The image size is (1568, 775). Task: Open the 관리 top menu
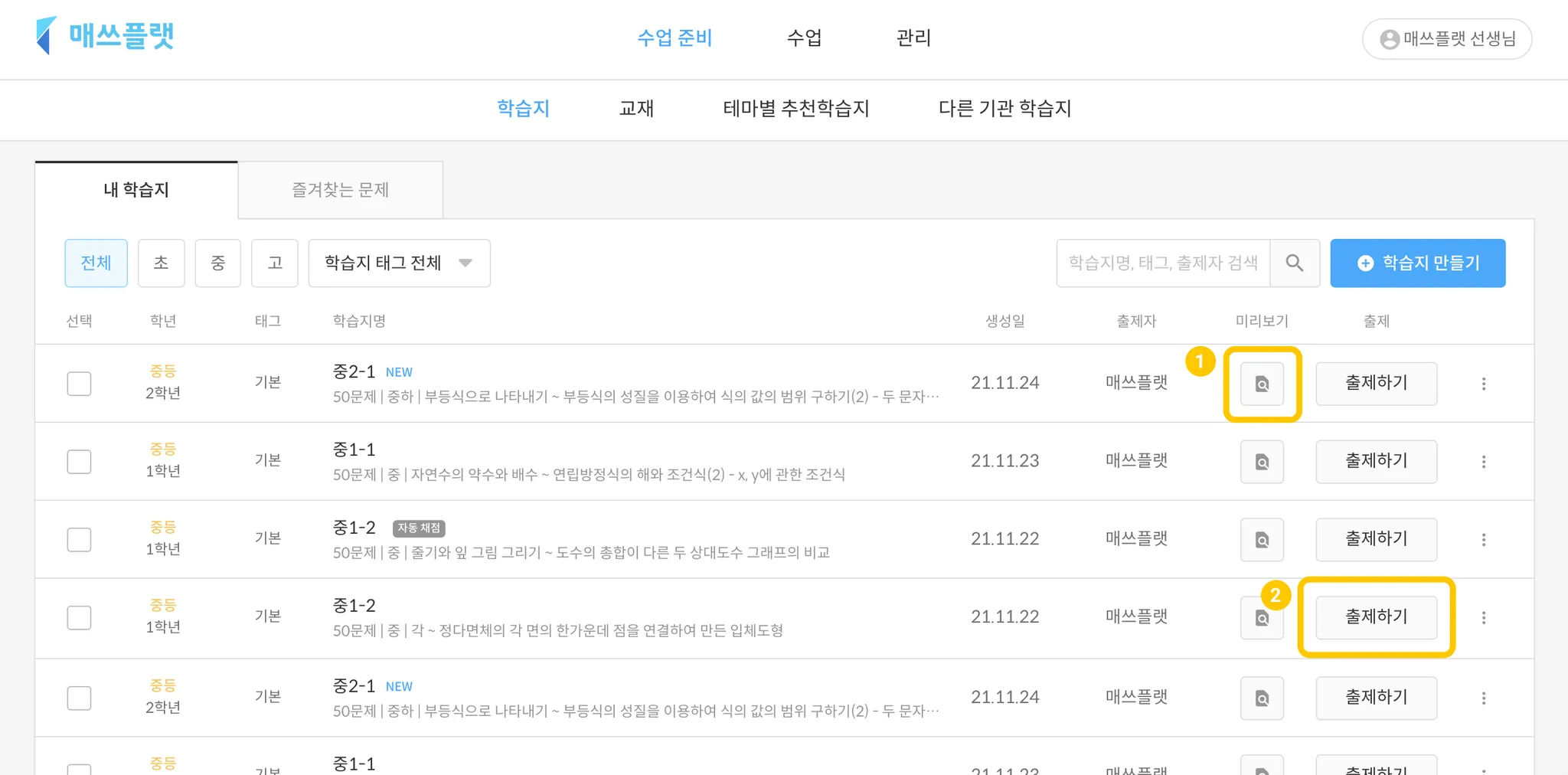(913, 38)
